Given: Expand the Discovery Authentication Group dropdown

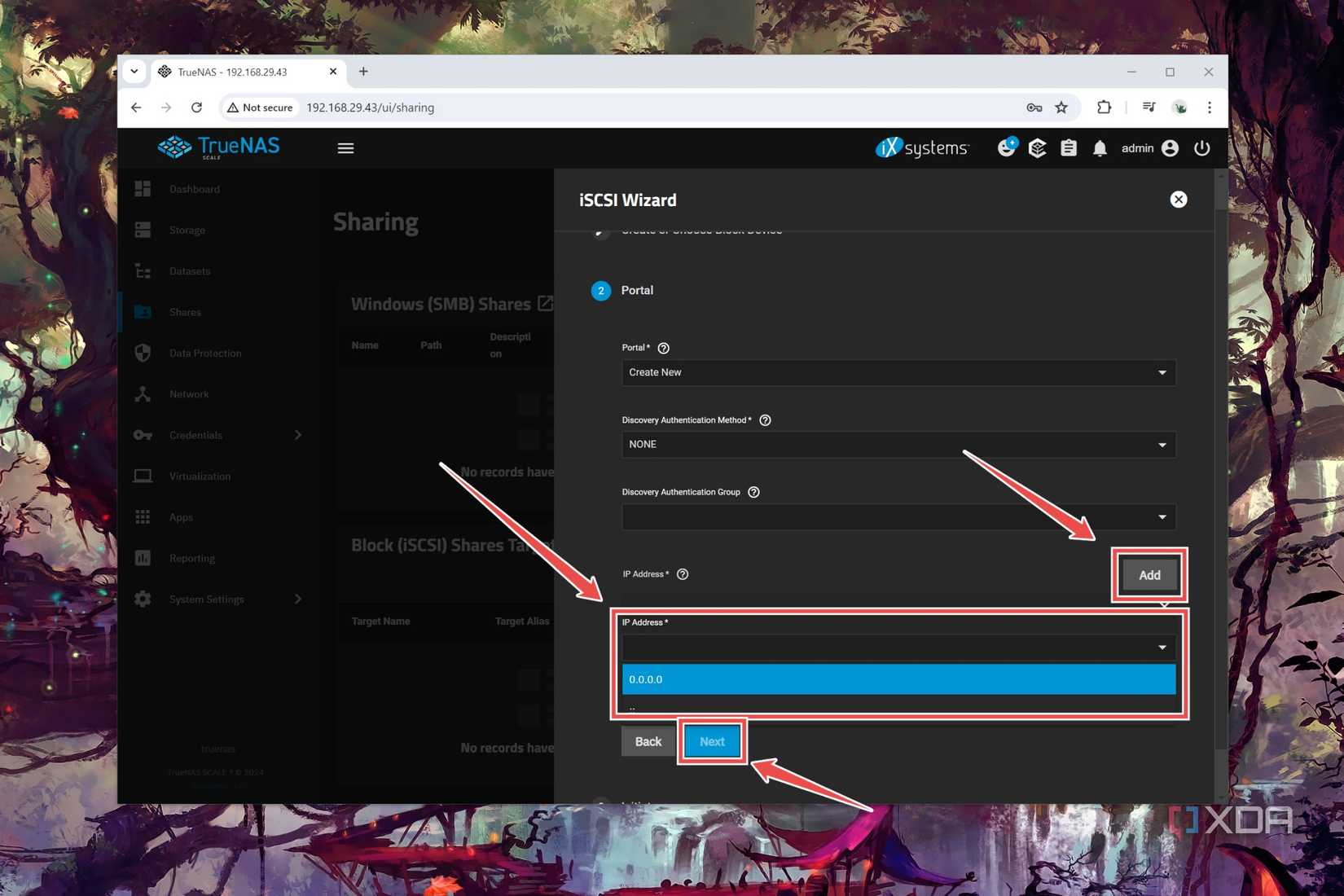Looking at the screenshot, I should [x=898, y=516].
